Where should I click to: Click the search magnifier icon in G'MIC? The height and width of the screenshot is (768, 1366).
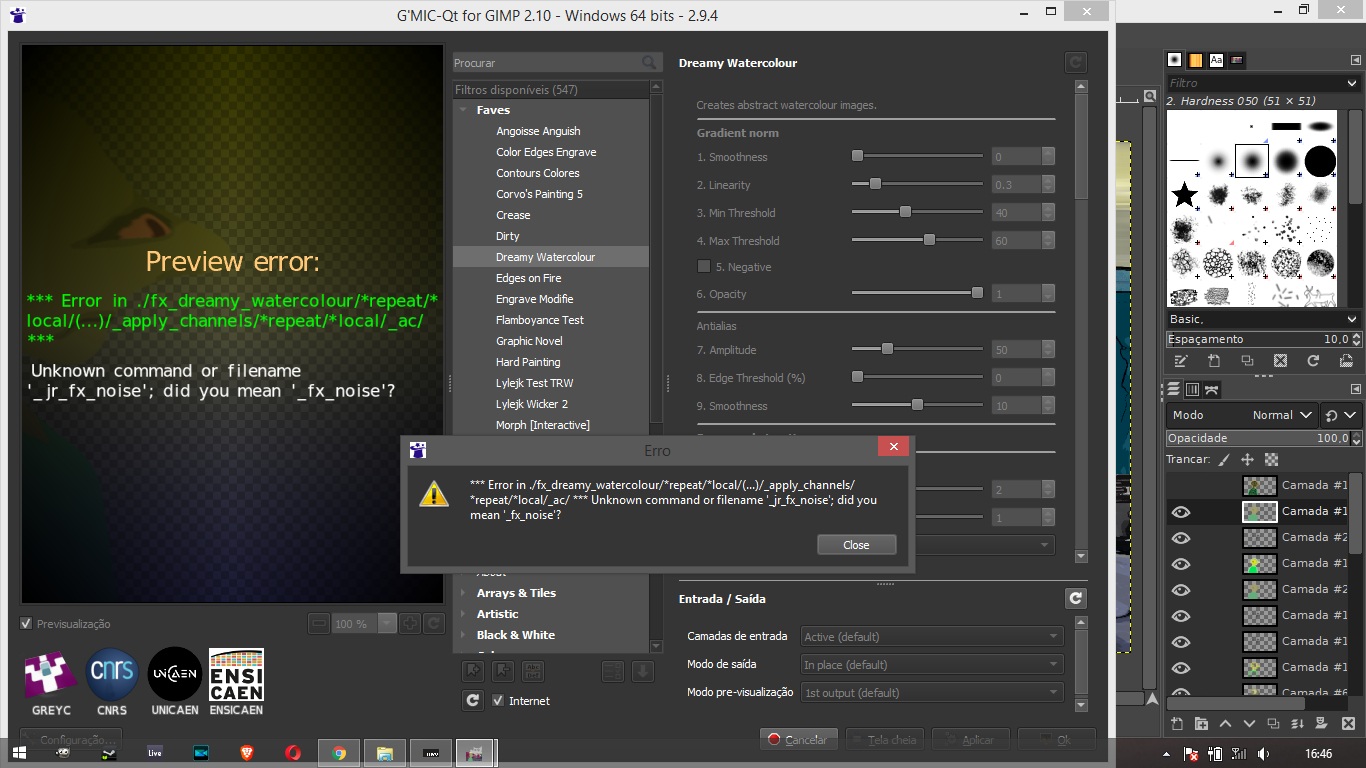click(650, 63)
